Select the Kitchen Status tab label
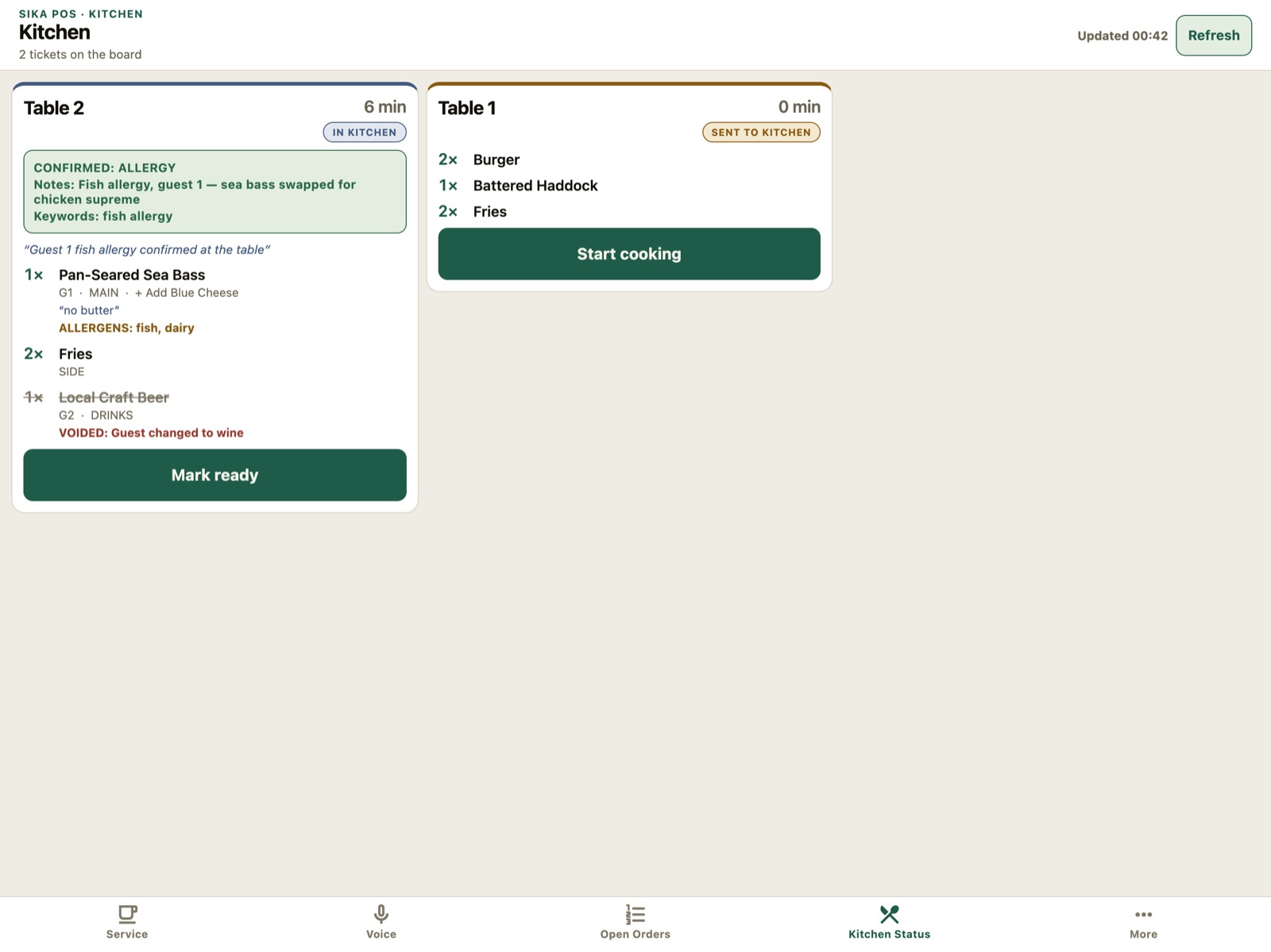The width and height of the screenshot is (1271, 952). (x=890, y=935)
